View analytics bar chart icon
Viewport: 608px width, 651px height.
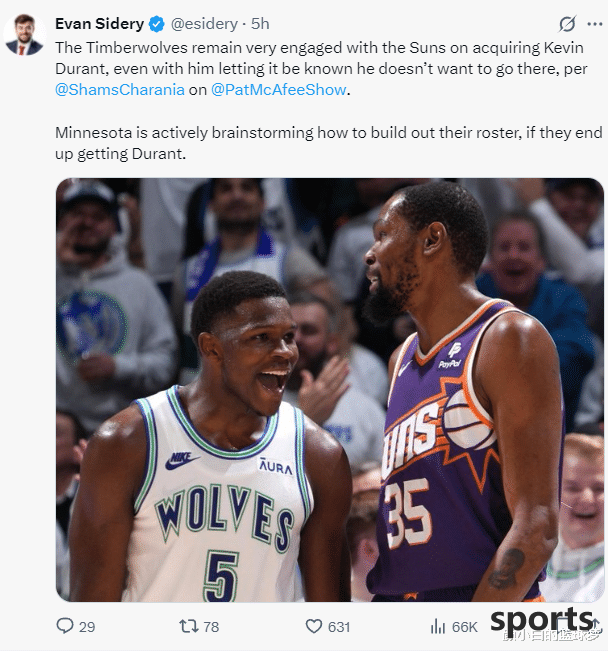pos(437,626)
